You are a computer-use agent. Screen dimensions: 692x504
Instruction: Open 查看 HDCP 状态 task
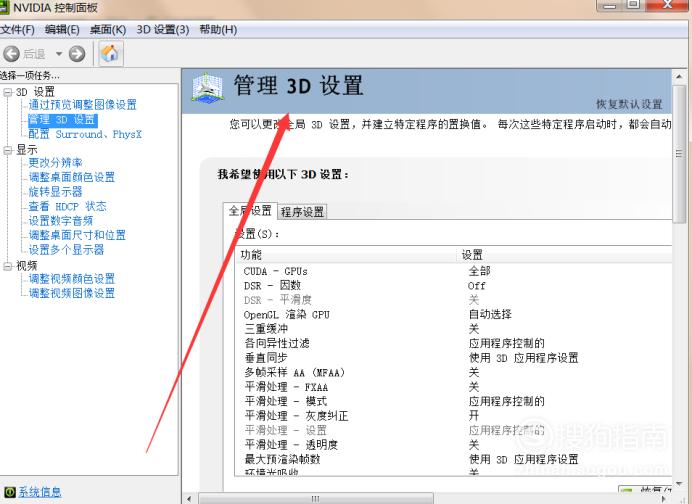pyautogui.click(x=68, y=207)
